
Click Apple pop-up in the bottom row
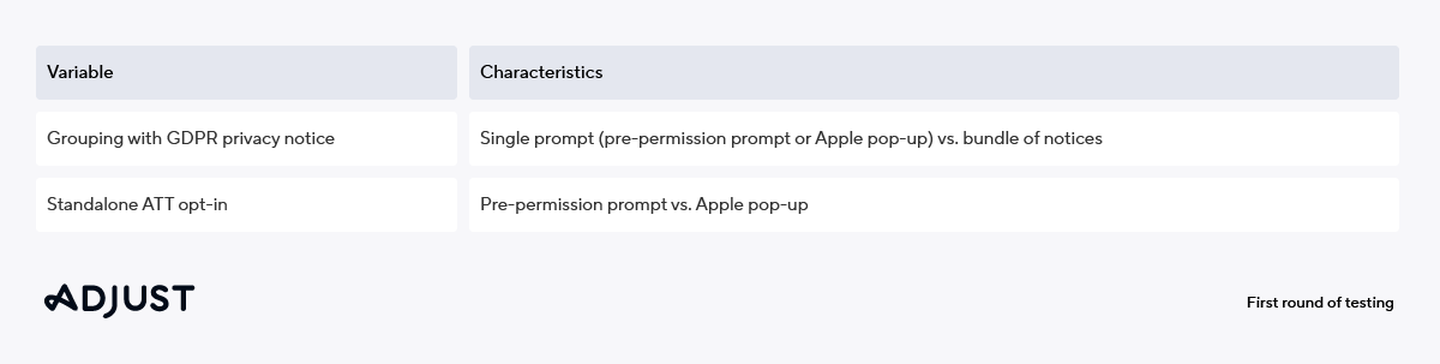click(752, 204)
